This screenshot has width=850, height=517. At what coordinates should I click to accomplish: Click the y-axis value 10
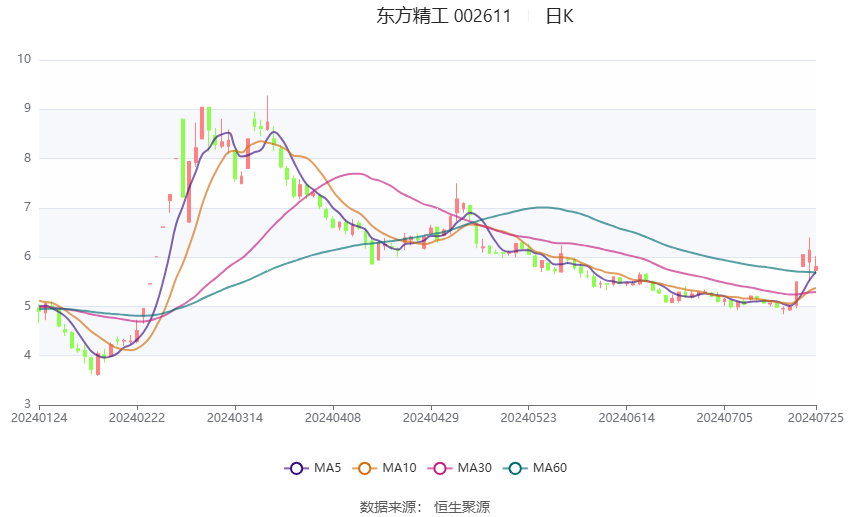(24, 59)
